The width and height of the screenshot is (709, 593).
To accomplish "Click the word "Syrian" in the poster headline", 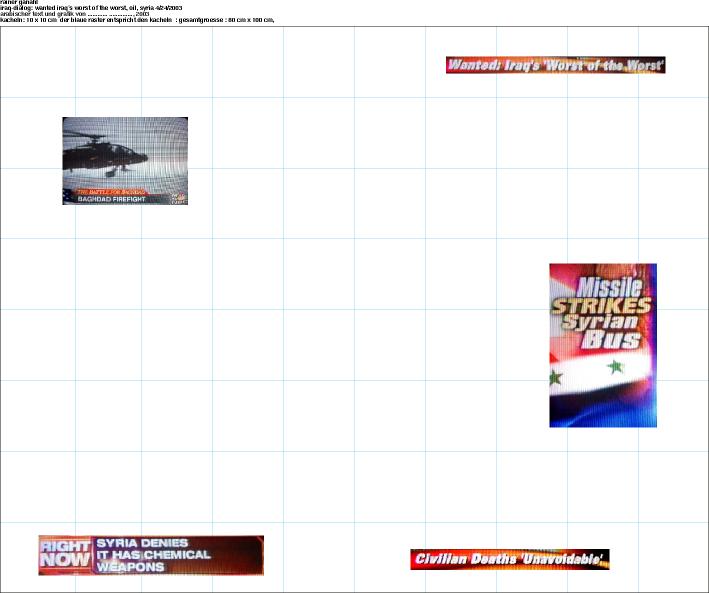I will tap(602, 323).
